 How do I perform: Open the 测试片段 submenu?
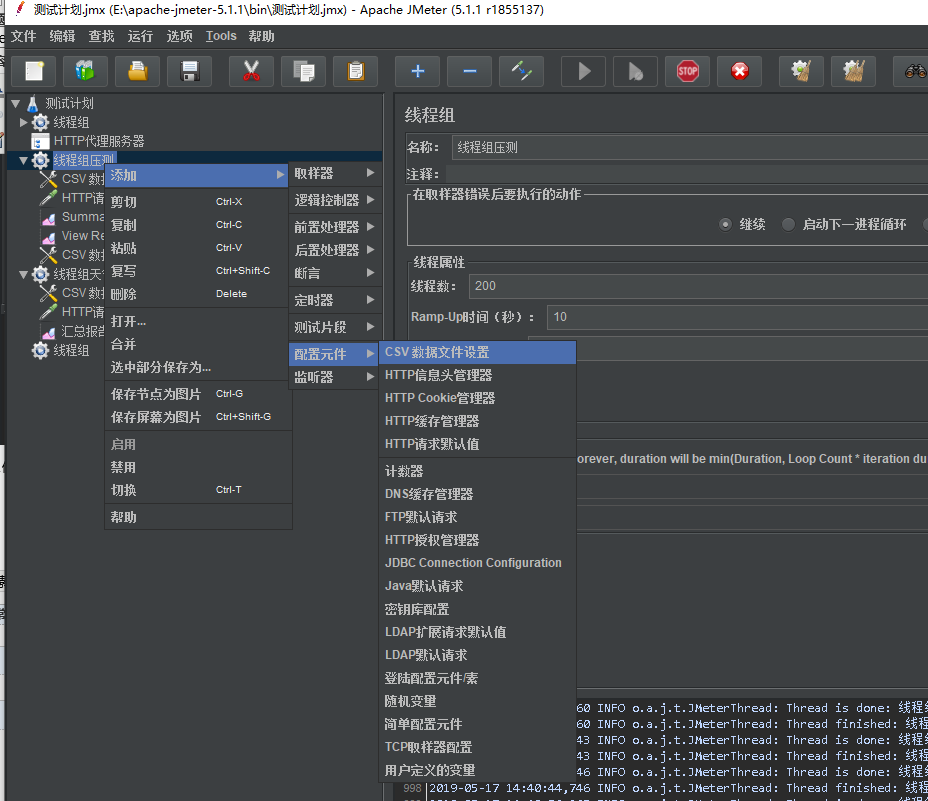(x=334, y=327)
